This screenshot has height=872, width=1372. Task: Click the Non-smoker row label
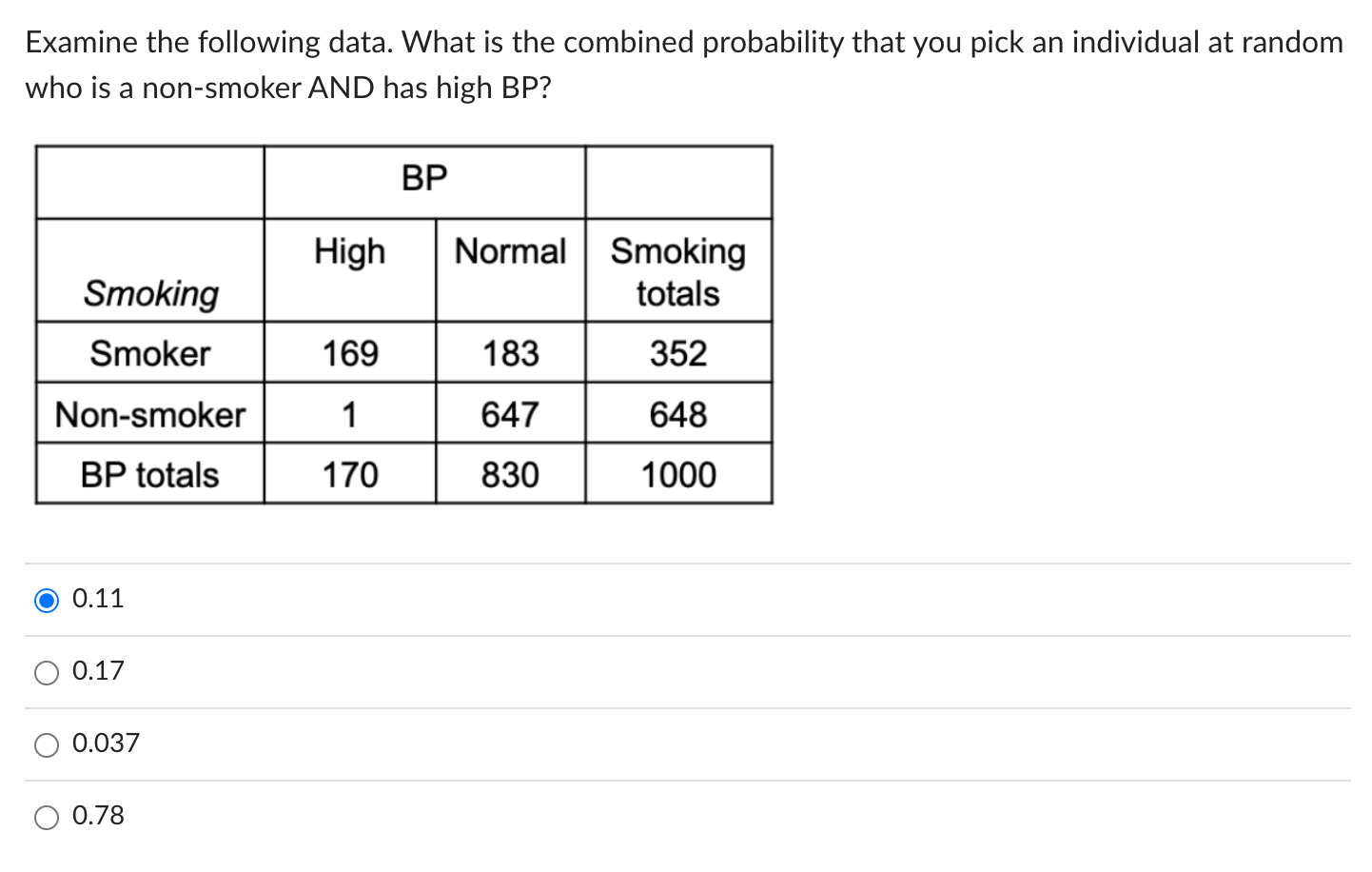(148, 413)
